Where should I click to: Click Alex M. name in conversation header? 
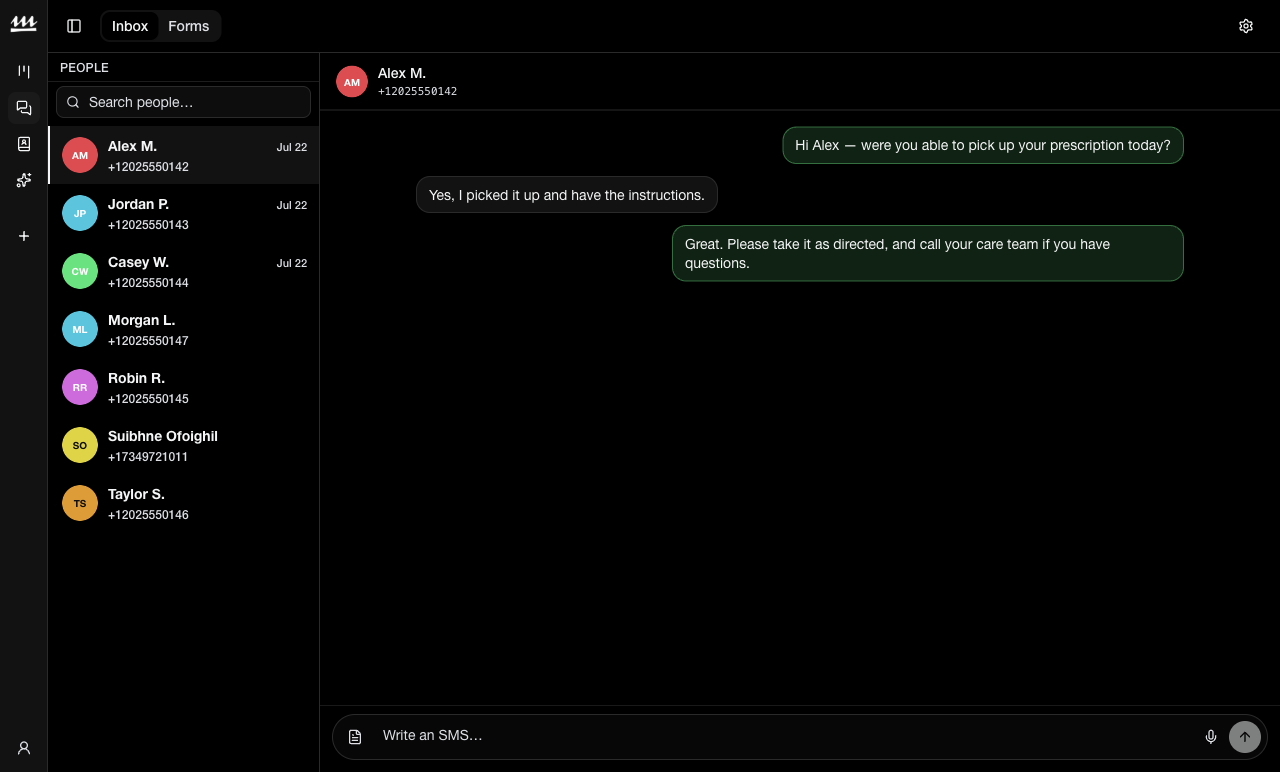pos(402,73)
